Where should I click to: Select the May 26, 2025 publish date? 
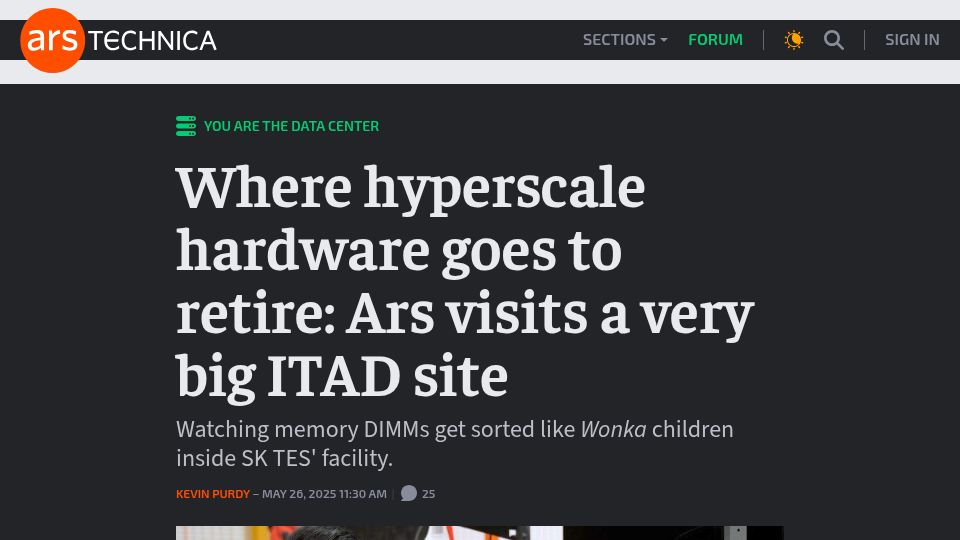pyautogui.click(x=324, y=494)
